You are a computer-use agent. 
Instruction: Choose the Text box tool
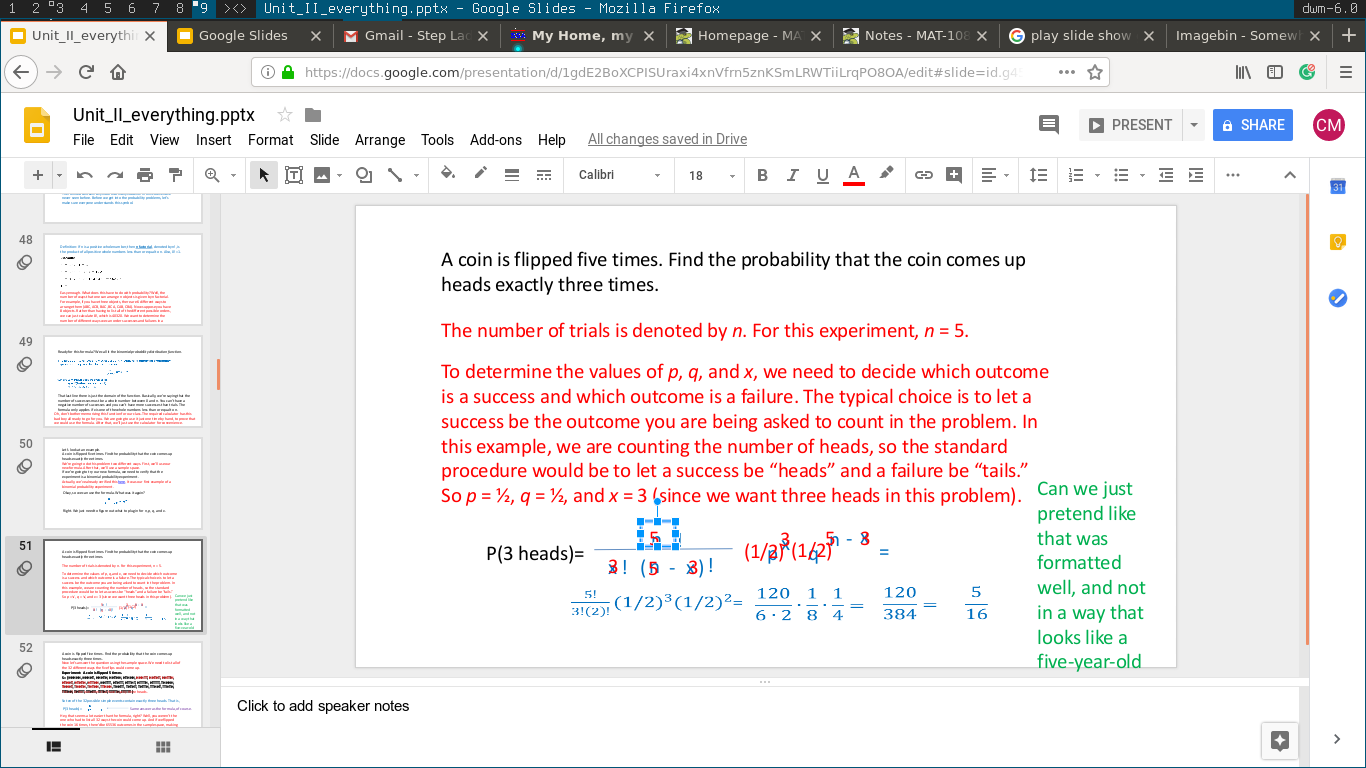[294, 175]
